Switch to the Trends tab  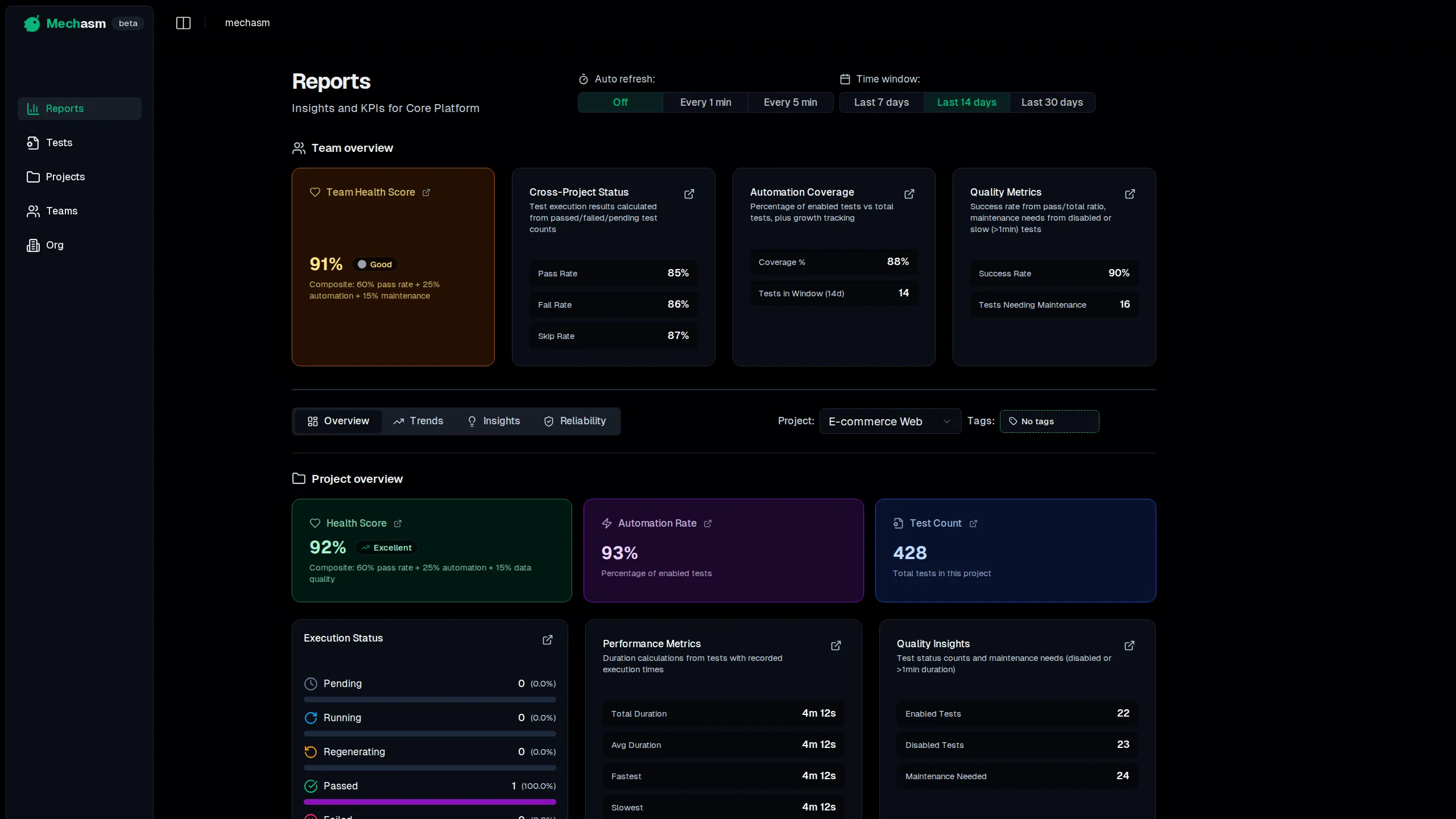[418, 421]
